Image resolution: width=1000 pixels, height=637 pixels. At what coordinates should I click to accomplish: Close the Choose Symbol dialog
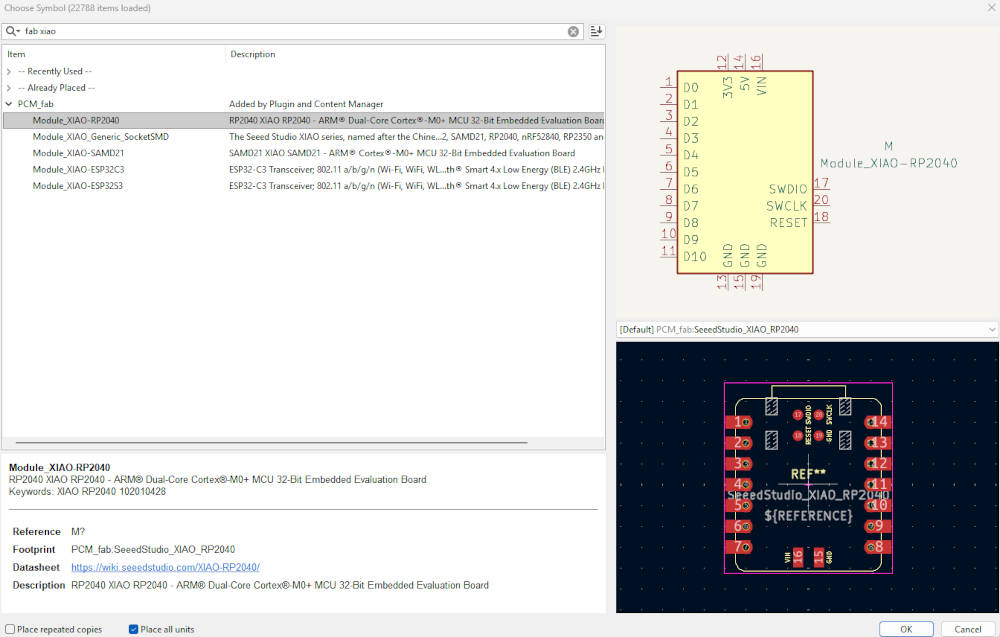point(991,8)
